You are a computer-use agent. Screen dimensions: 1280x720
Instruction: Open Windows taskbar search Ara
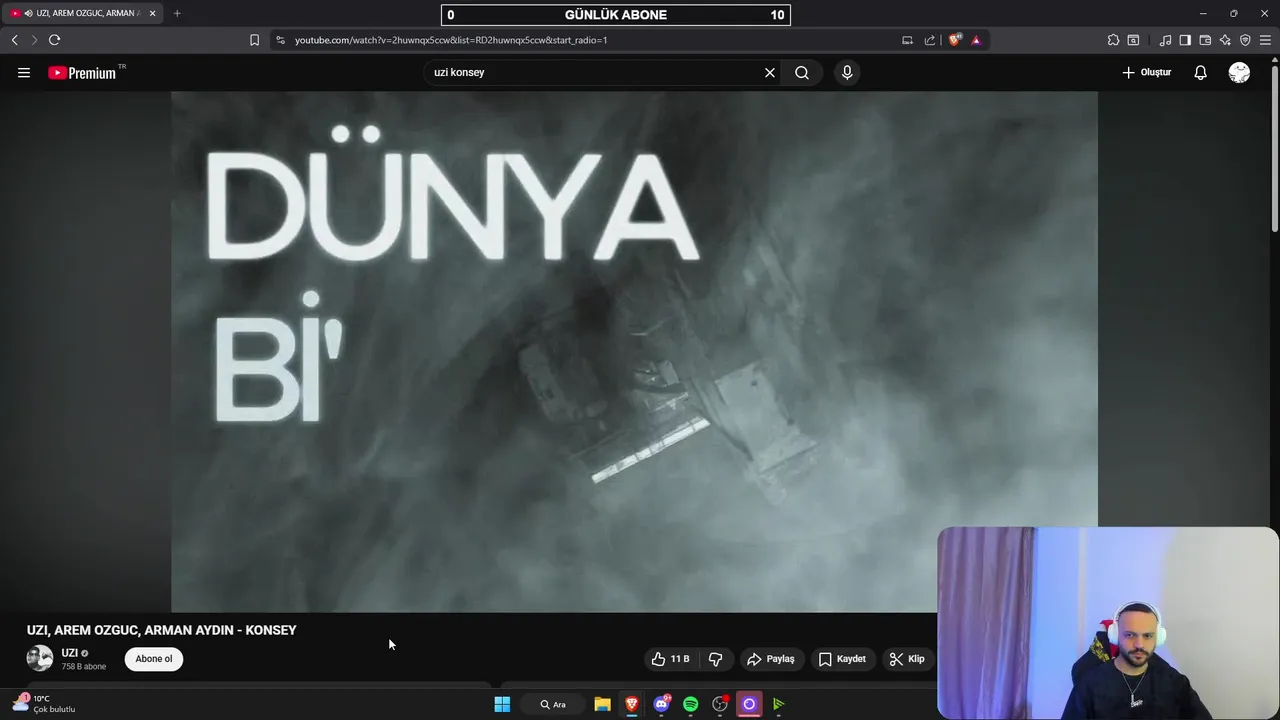coord(553,704)
